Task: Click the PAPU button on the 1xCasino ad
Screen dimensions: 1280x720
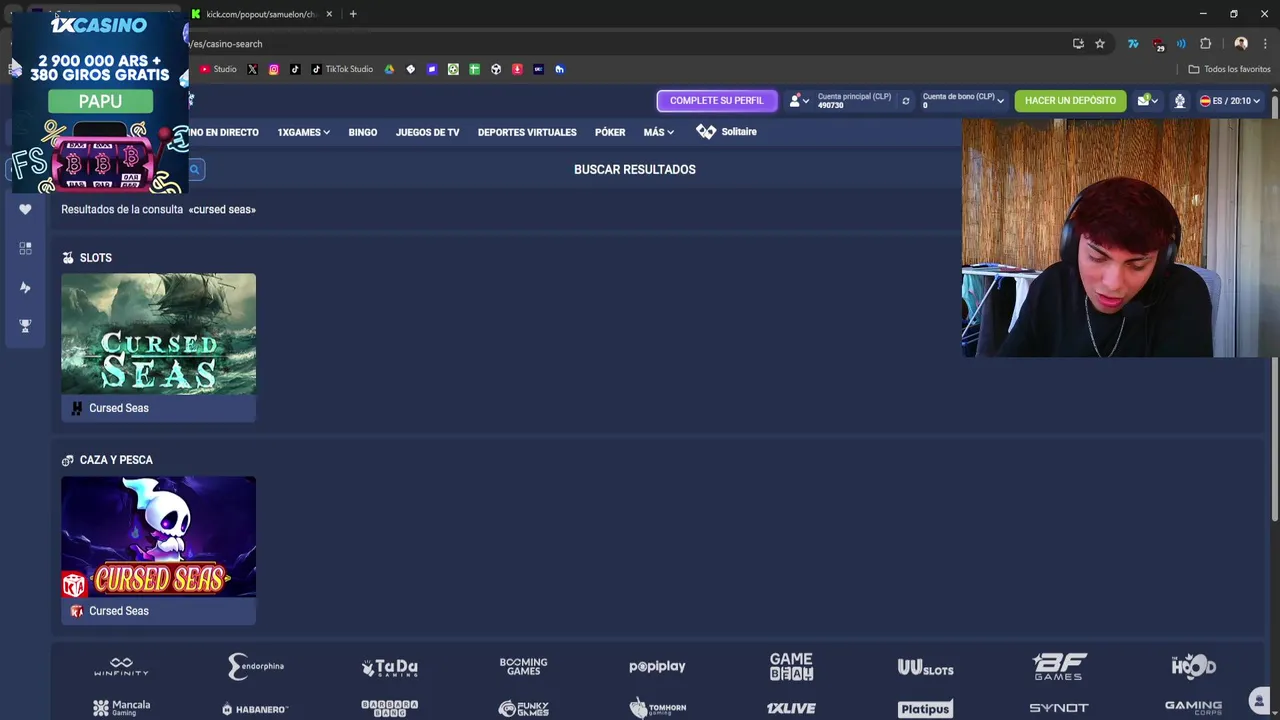Action: 100,101
